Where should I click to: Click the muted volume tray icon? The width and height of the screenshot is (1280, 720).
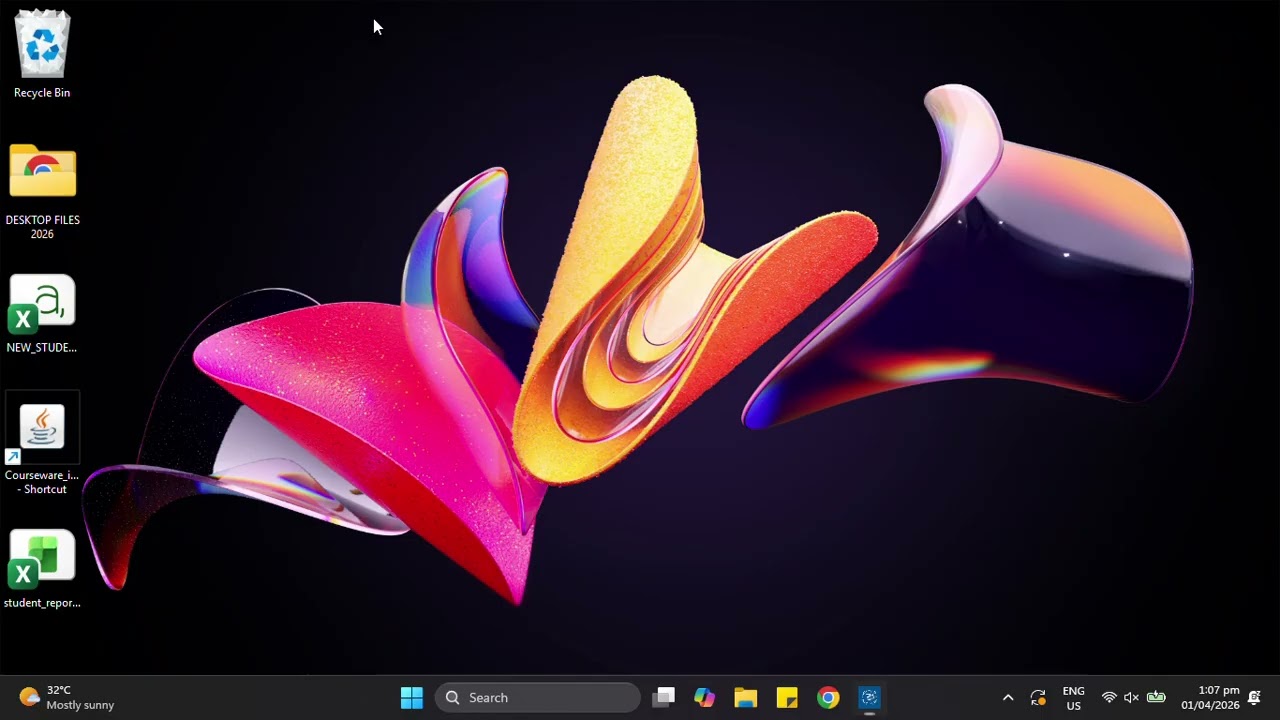click(x=1132, y=698)
